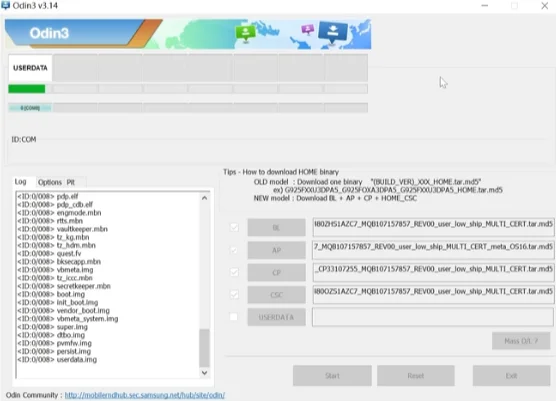The height and width of the screenshot is (401, 556).
Task: Toggle the BL file checkbox
Action: click(234, 227)
